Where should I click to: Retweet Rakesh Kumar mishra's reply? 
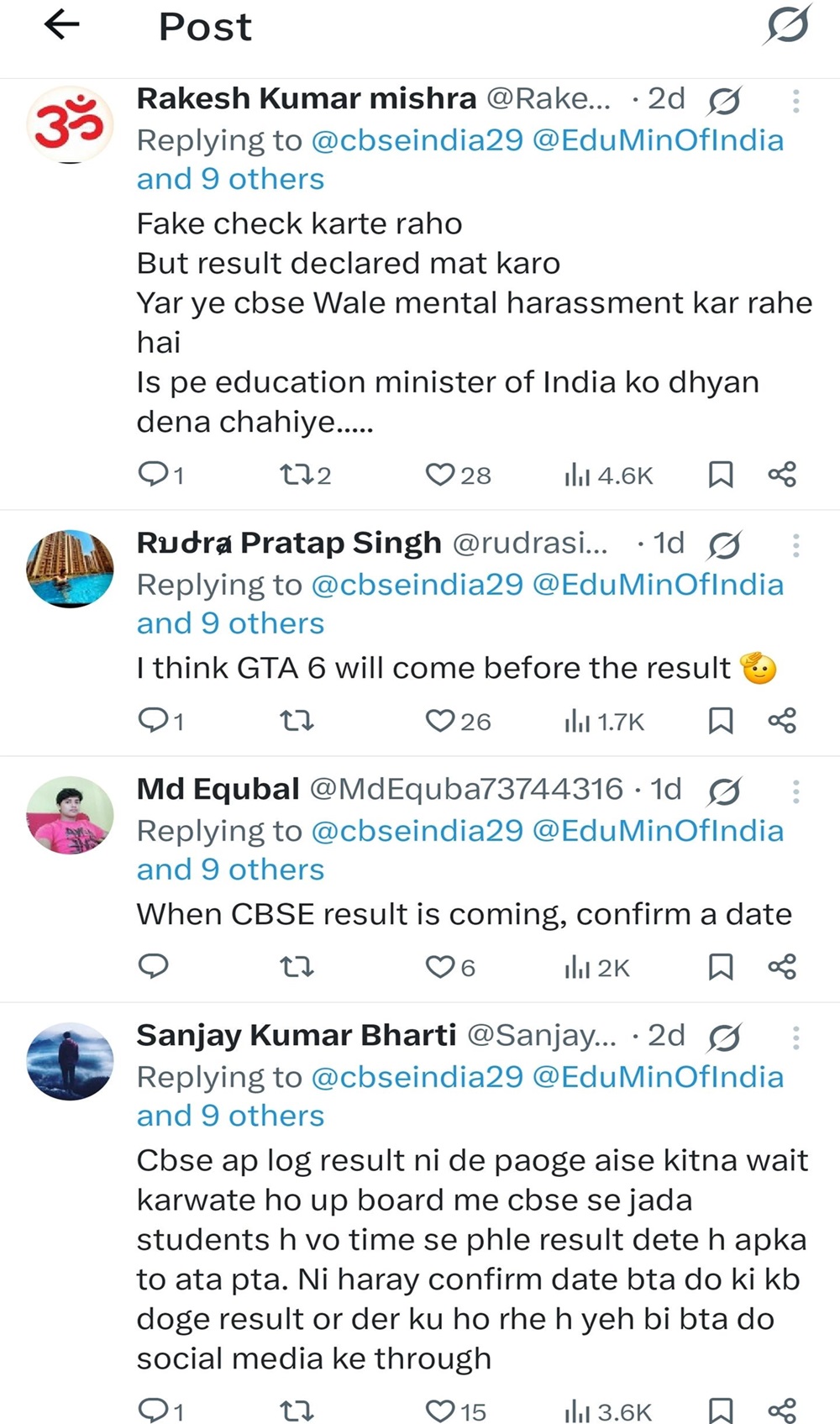tap(297, 476)
